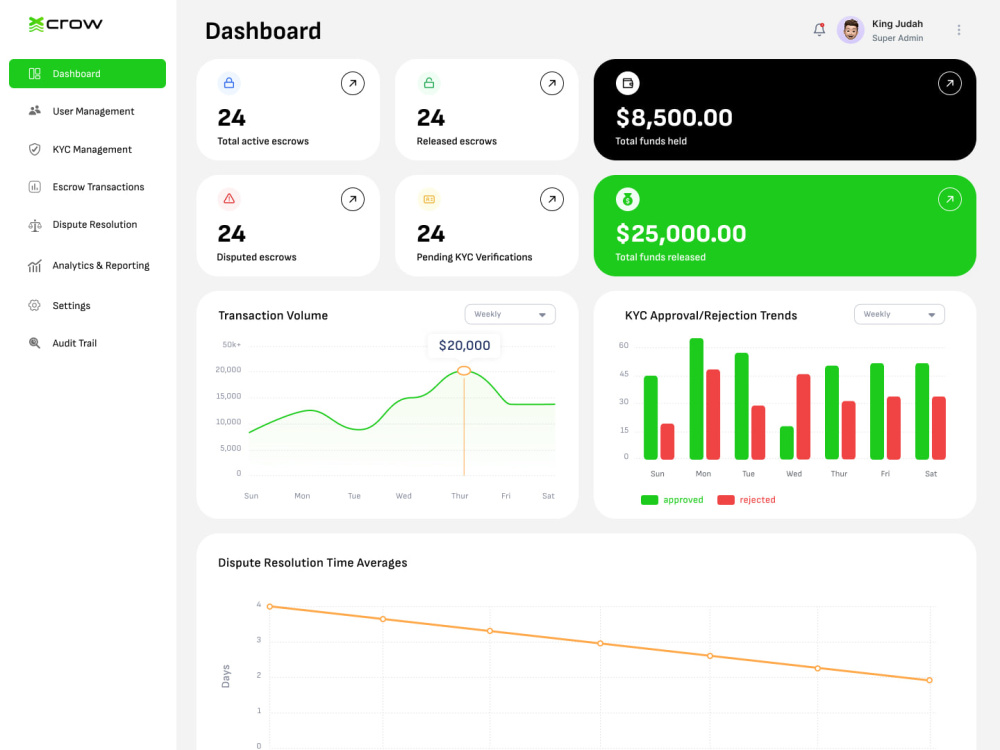Click the King Judah user name
The width and height of the screenshot is (1000, 750).
pyautogui.click(x=897, y=24)
